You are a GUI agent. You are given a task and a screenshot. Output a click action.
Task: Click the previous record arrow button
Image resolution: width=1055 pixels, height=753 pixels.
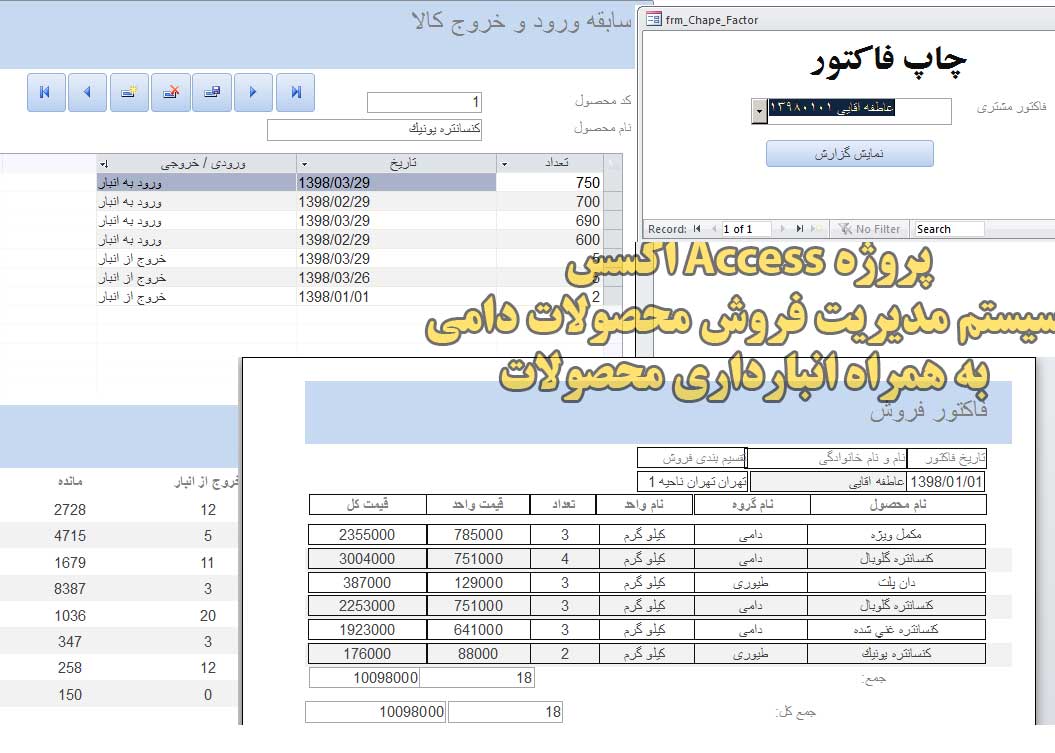[87, 92]
